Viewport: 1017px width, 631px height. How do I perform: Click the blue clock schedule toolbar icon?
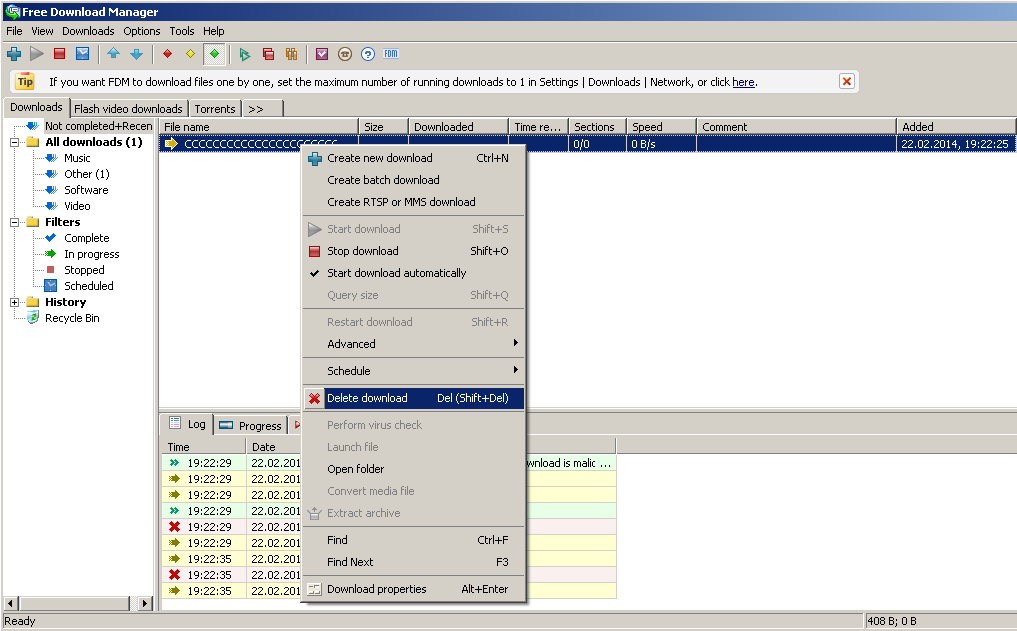[82, 54]
